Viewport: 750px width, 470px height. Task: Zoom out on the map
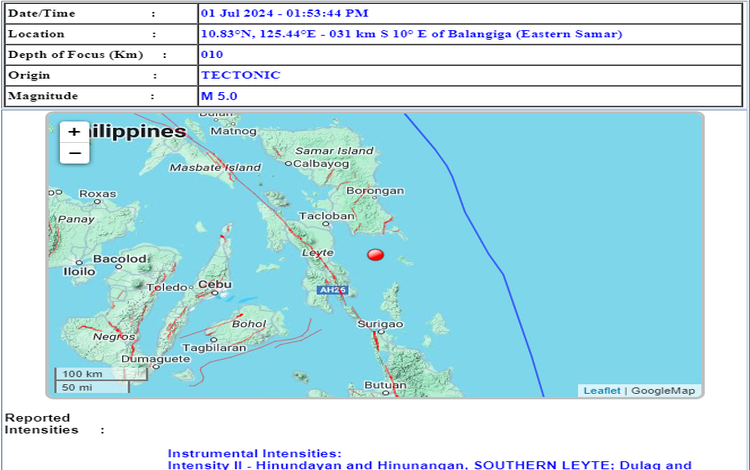coord(74,153)
